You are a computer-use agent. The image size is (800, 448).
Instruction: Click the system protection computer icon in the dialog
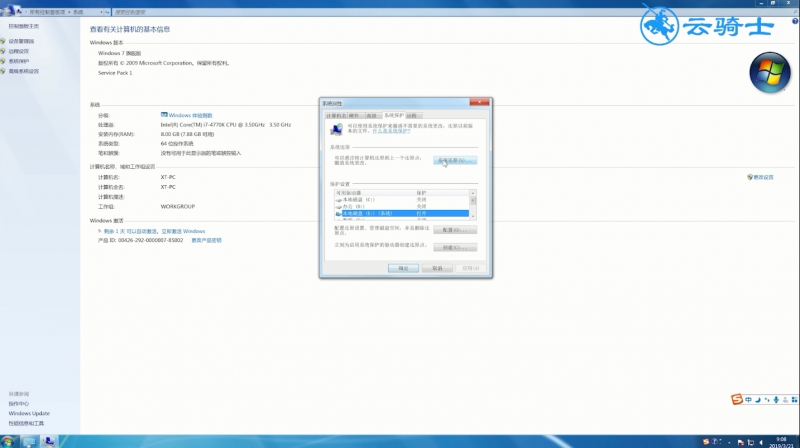[336, 130]
